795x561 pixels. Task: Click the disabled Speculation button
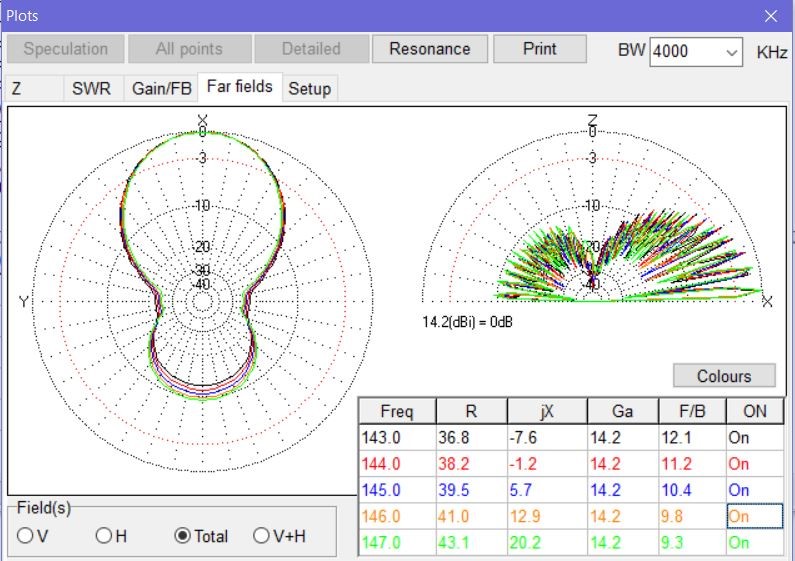coord(65,49)
